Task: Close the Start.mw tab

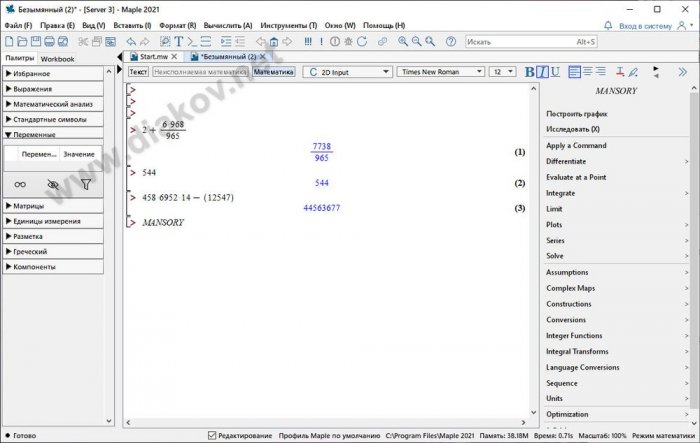Action: pyautogui.click(x=174, y=56)
